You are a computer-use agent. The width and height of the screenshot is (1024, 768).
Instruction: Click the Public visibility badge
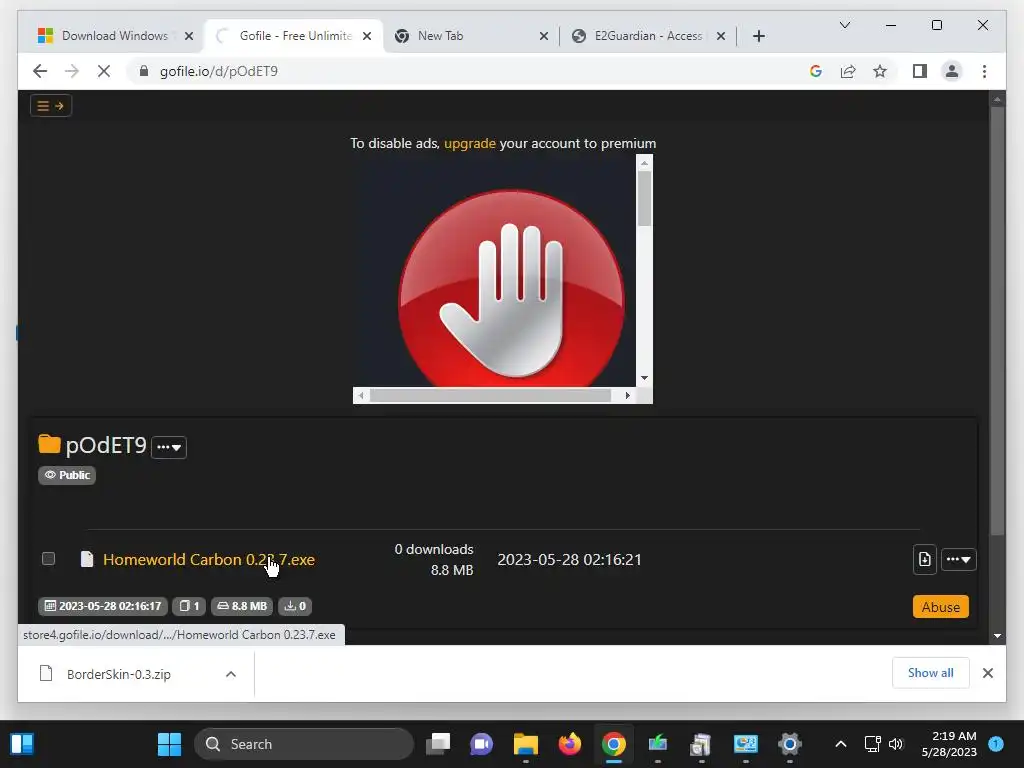pyautogui.click(x=67, y=475)
